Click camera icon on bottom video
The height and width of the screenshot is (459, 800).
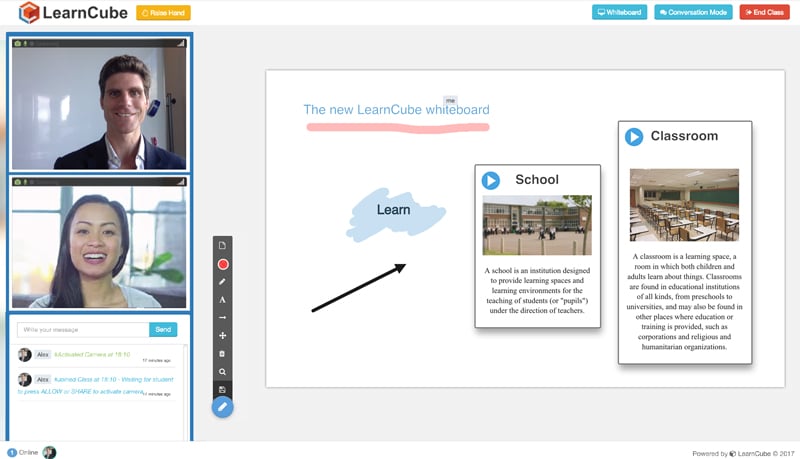18,182
